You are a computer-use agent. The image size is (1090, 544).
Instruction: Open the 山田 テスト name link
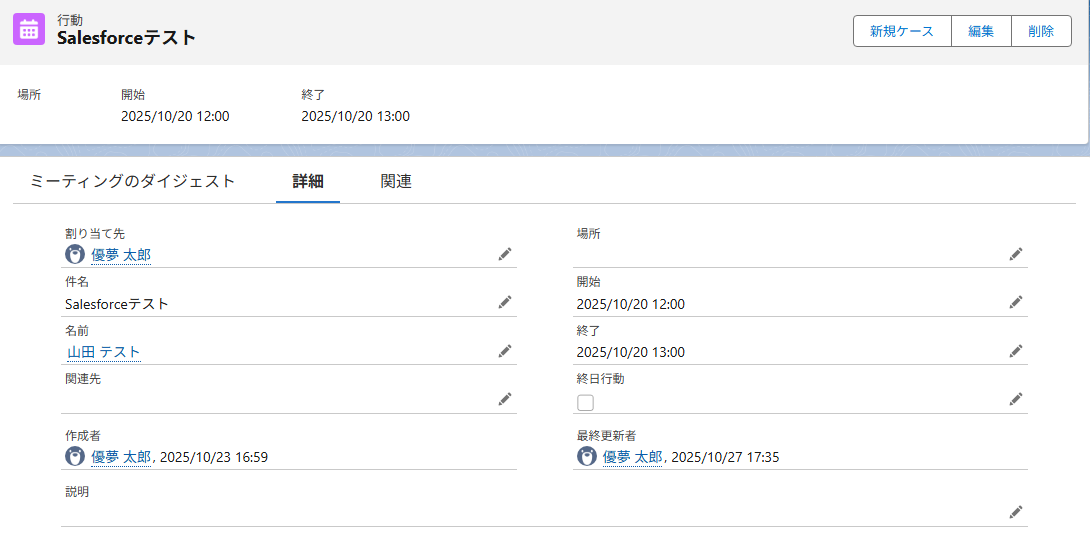[104, 352]
